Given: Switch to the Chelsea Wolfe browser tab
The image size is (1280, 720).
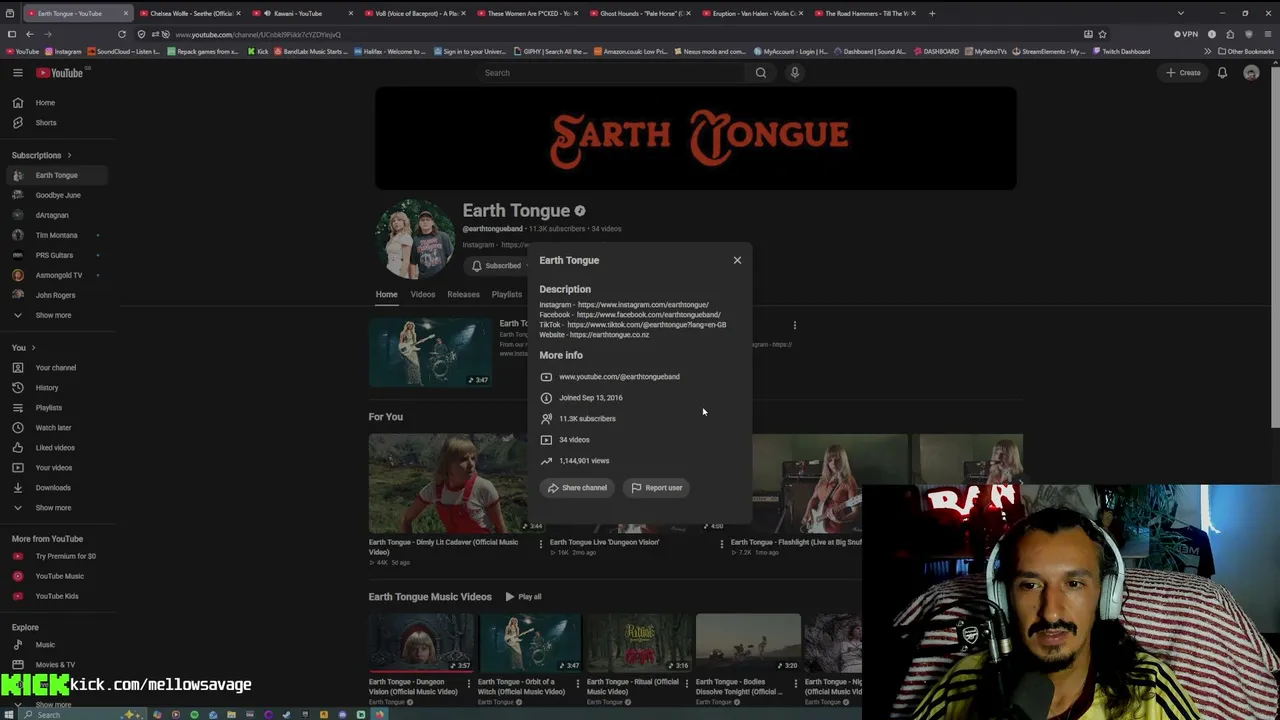Looking at the screenshot, I should tap(191, 14).
